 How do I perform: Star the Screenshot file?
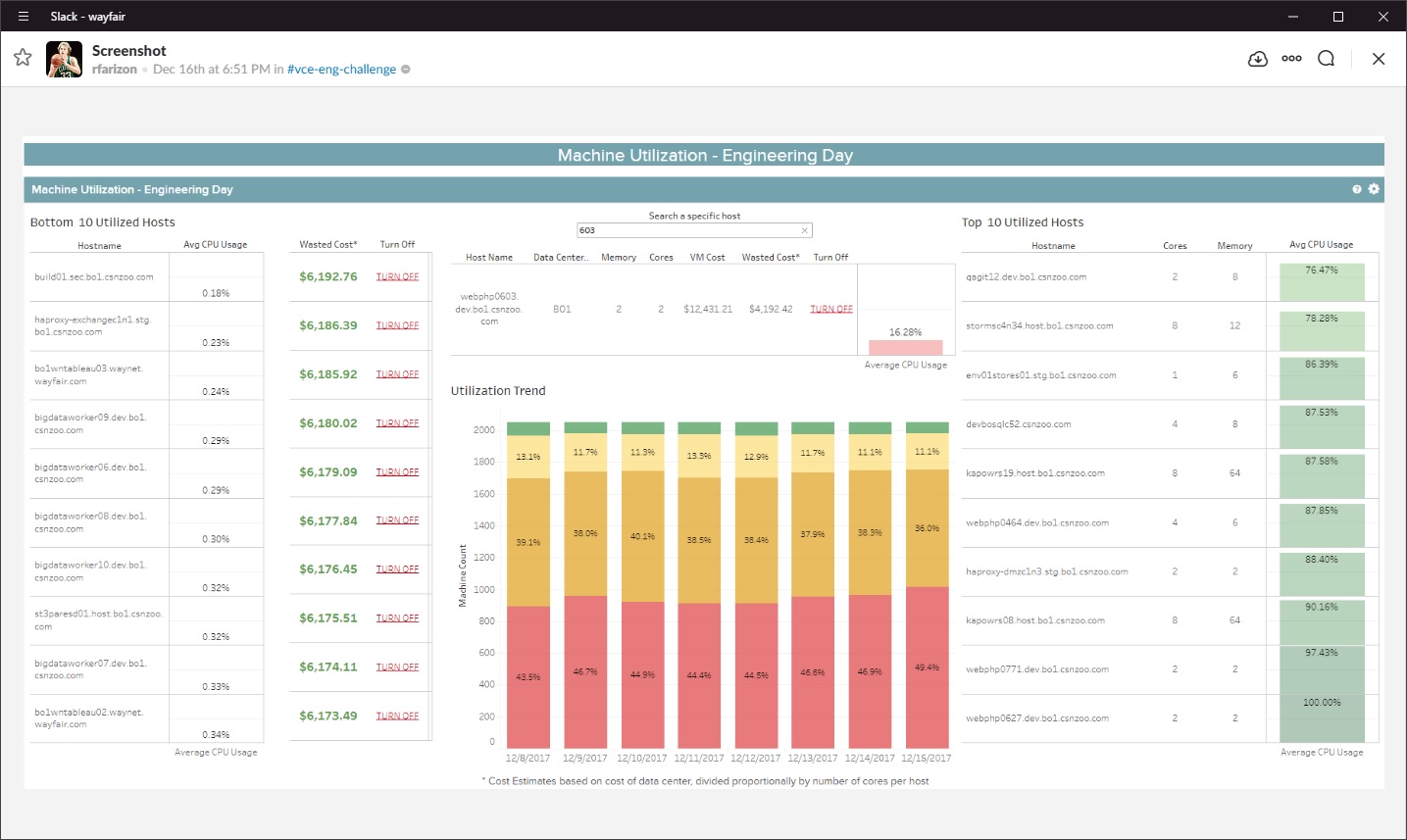23,58
